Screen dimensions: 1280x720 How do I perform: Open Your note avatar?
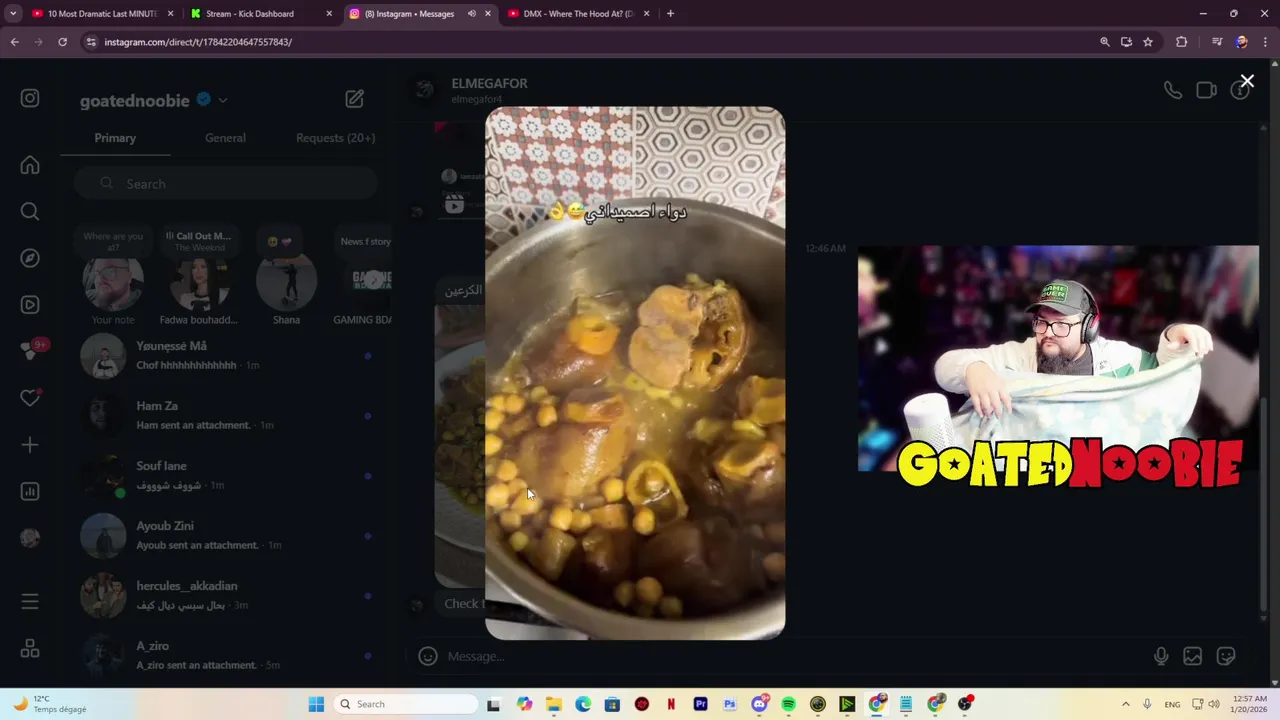113,283
